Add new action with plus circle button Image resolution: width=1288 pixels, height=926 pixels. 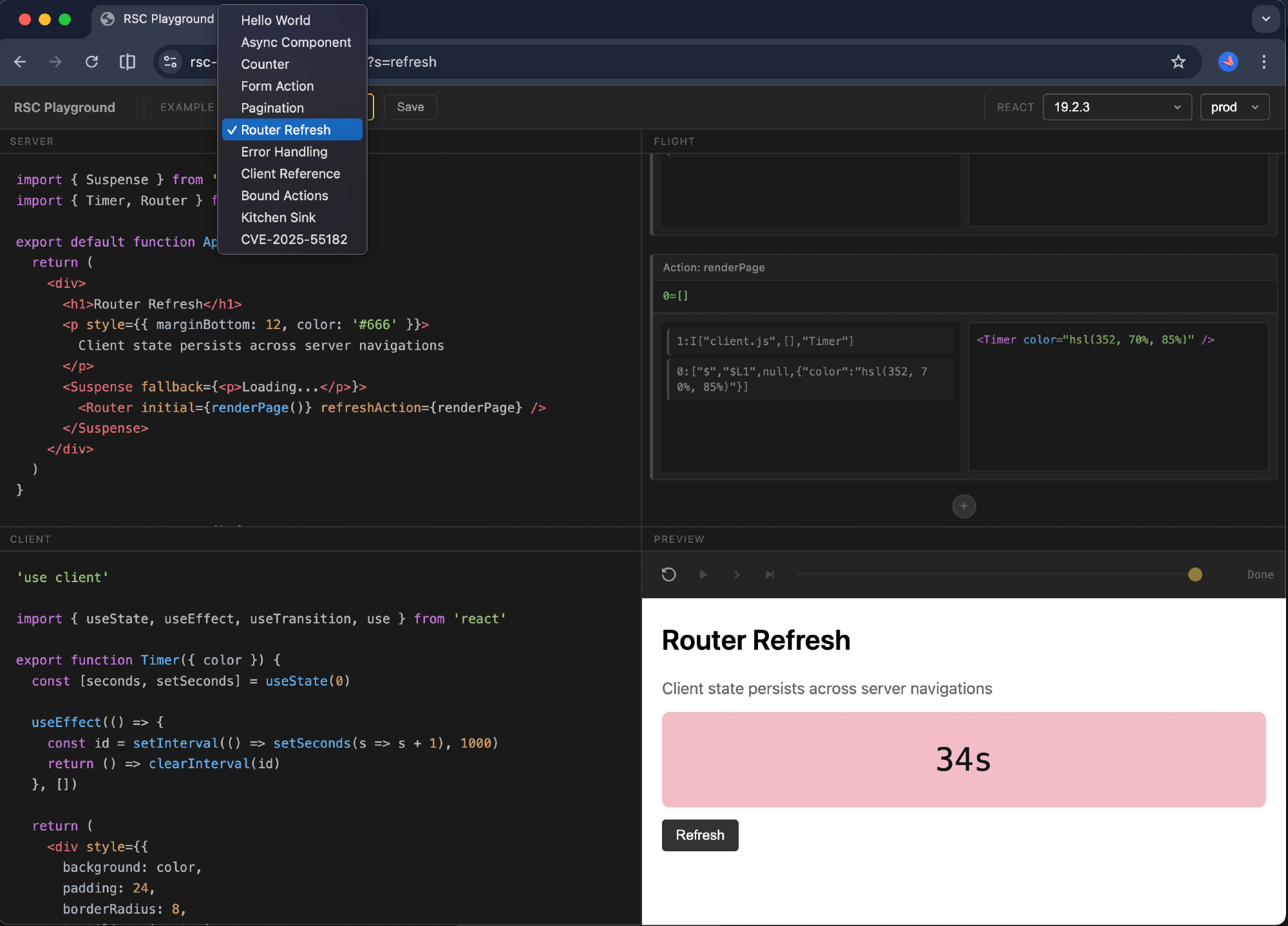pyautogui.click(x=963, y=506)
